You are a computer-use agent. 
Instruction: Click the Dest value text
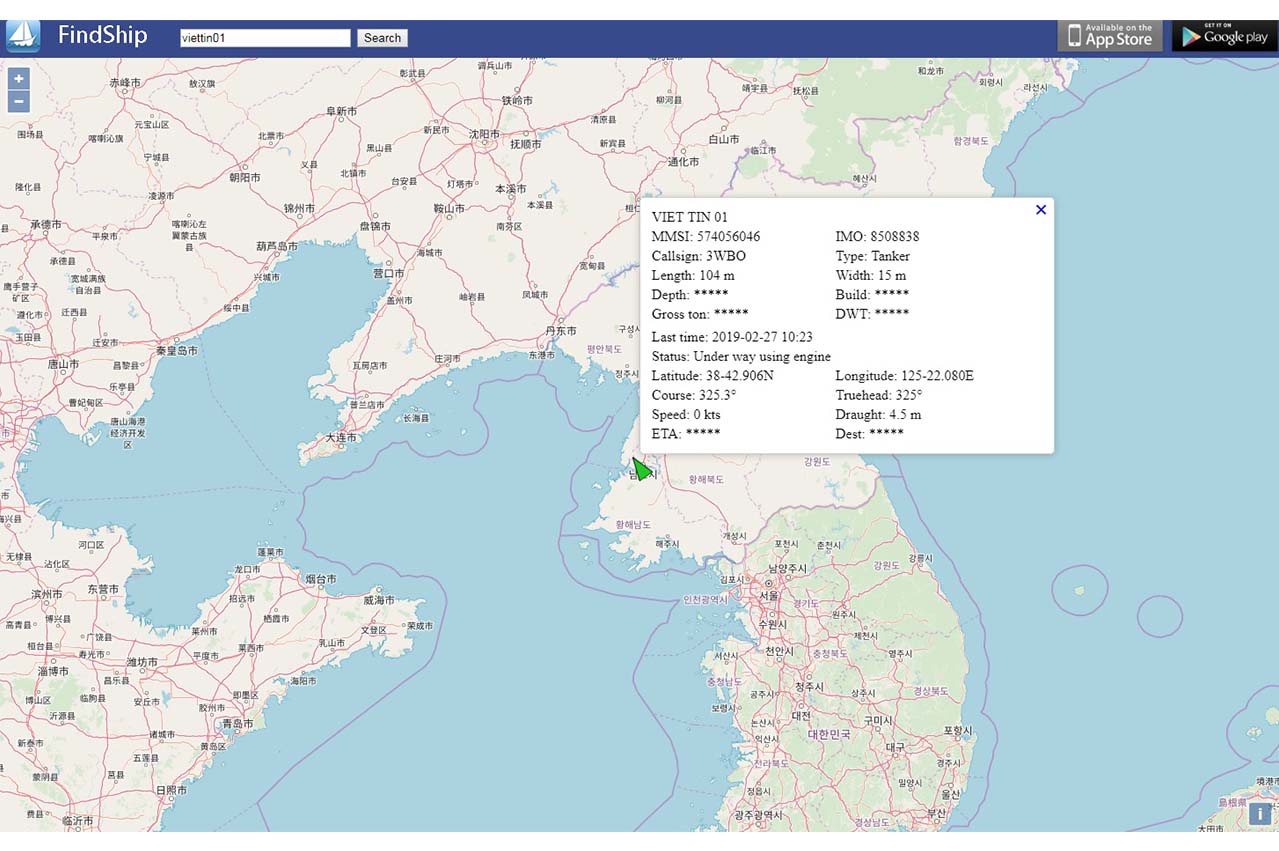886,433
